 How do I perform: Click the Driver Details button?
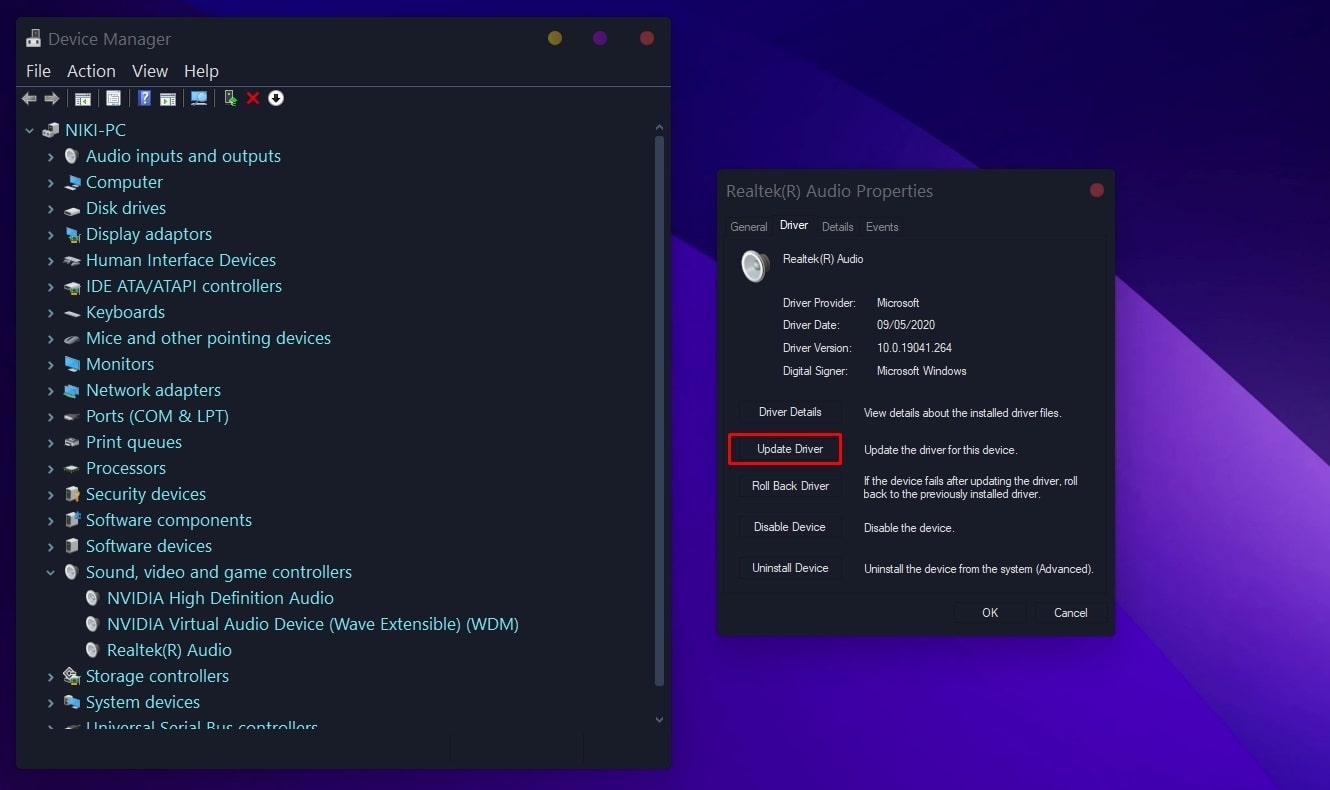tap(790, 412)
